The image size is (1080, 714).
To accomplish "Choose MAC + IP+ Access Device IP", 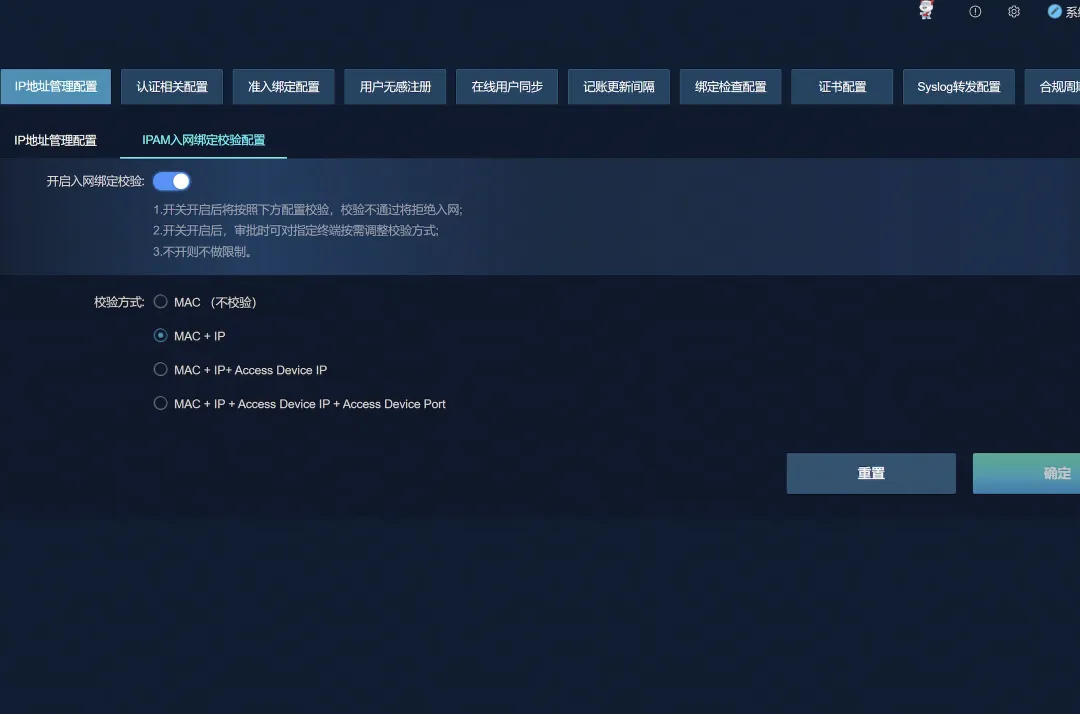I will [x=160, y=370].
